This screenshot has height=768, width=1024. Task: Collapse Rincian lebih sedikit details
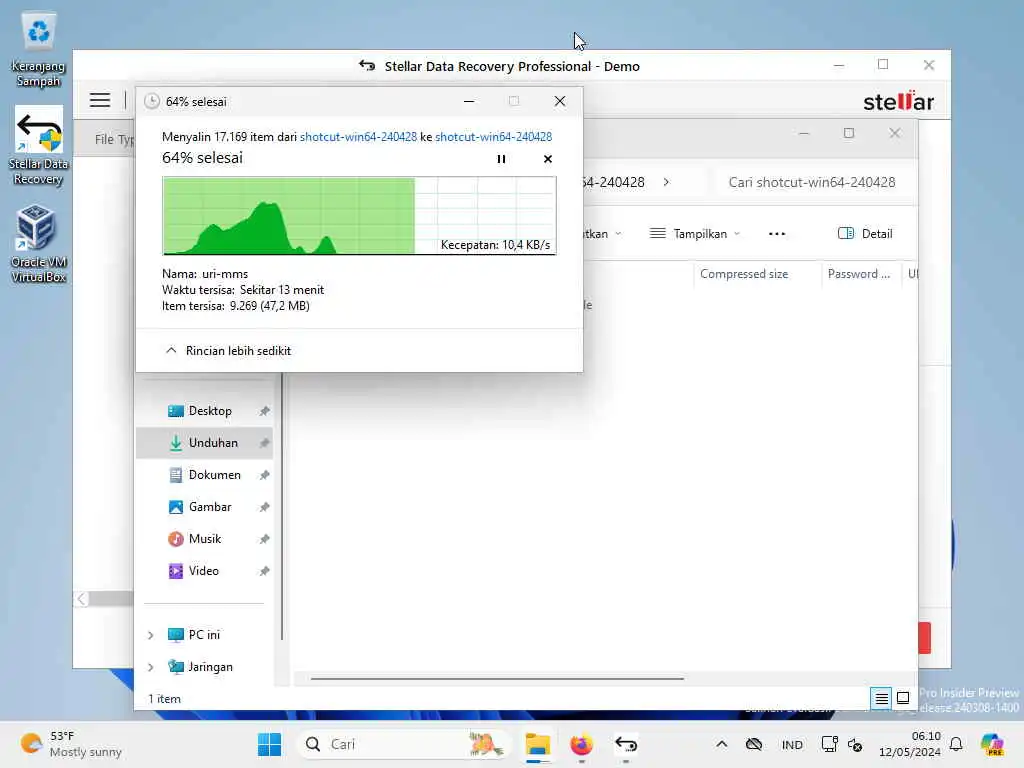228,351
